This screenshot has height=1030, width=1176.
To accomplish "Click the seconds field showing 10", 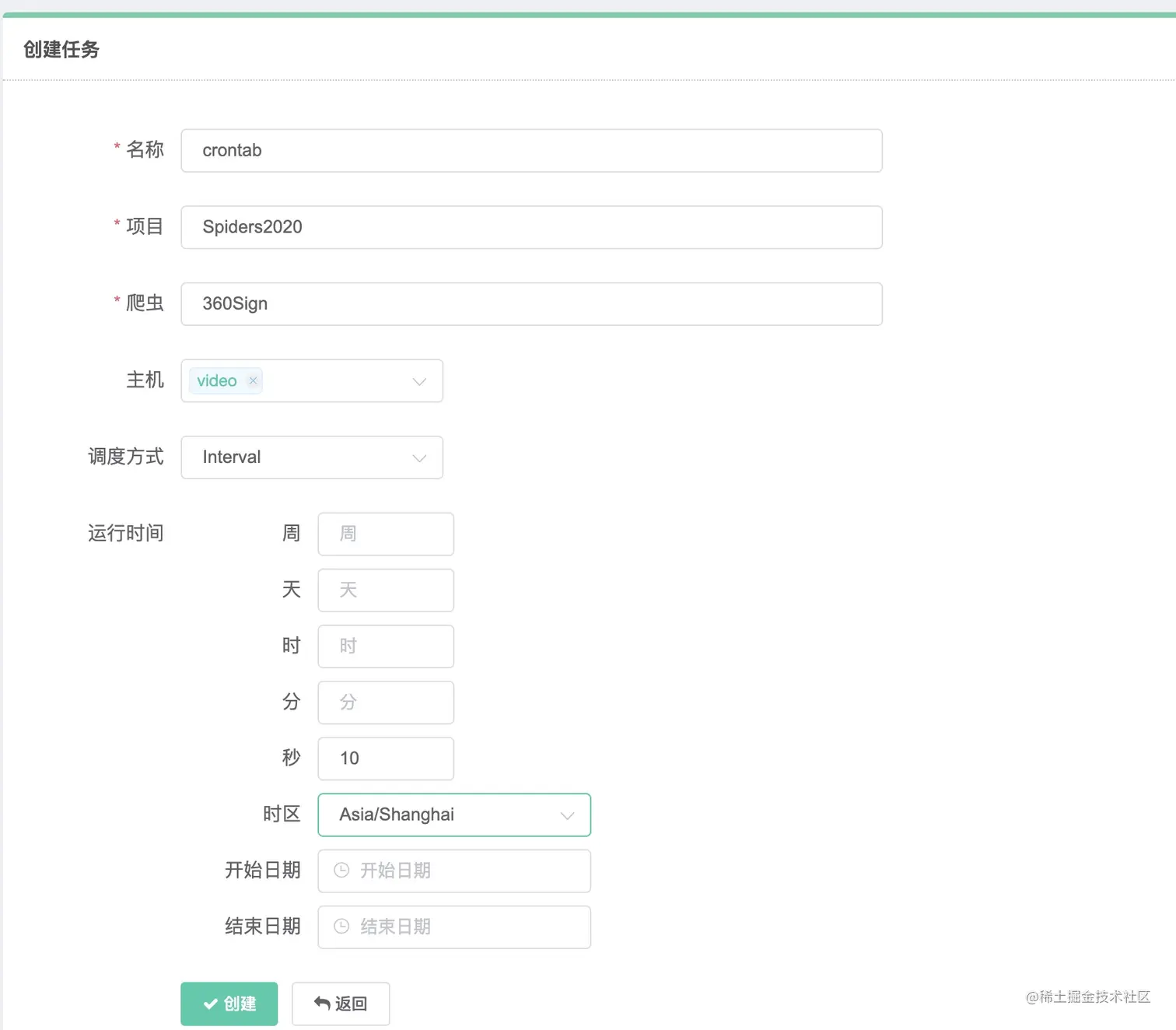I will click(385, 758).
